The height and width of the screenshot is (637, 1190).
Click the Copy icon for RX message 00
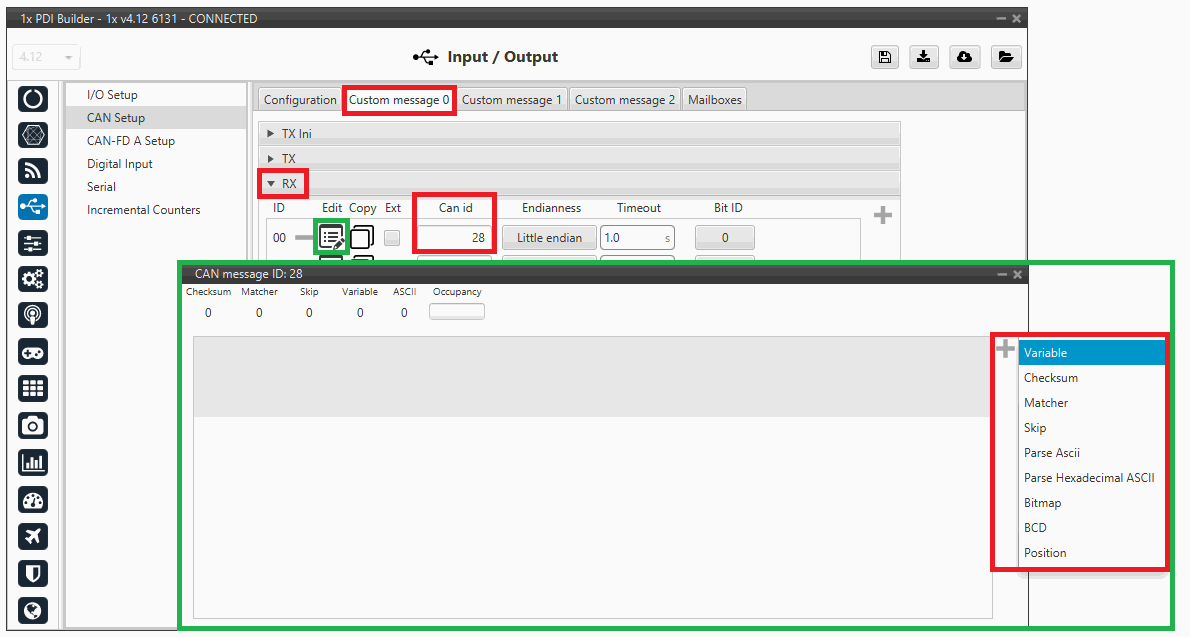362,238
